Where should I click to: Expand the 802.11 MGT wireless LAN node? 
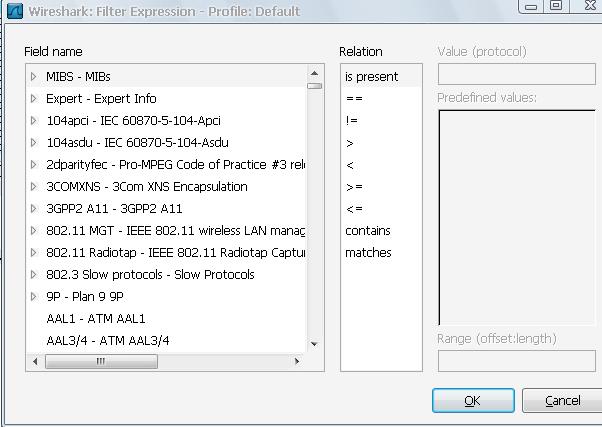34,230
